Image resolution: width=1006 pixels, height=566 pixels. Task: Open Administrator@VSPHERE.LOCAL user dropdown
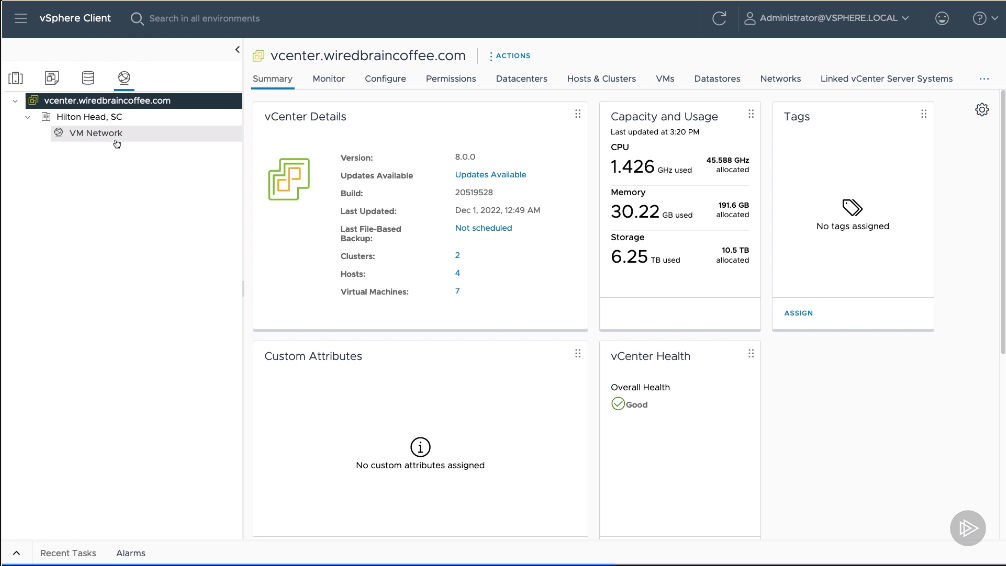pyautogui.click(x=826, y=18)
